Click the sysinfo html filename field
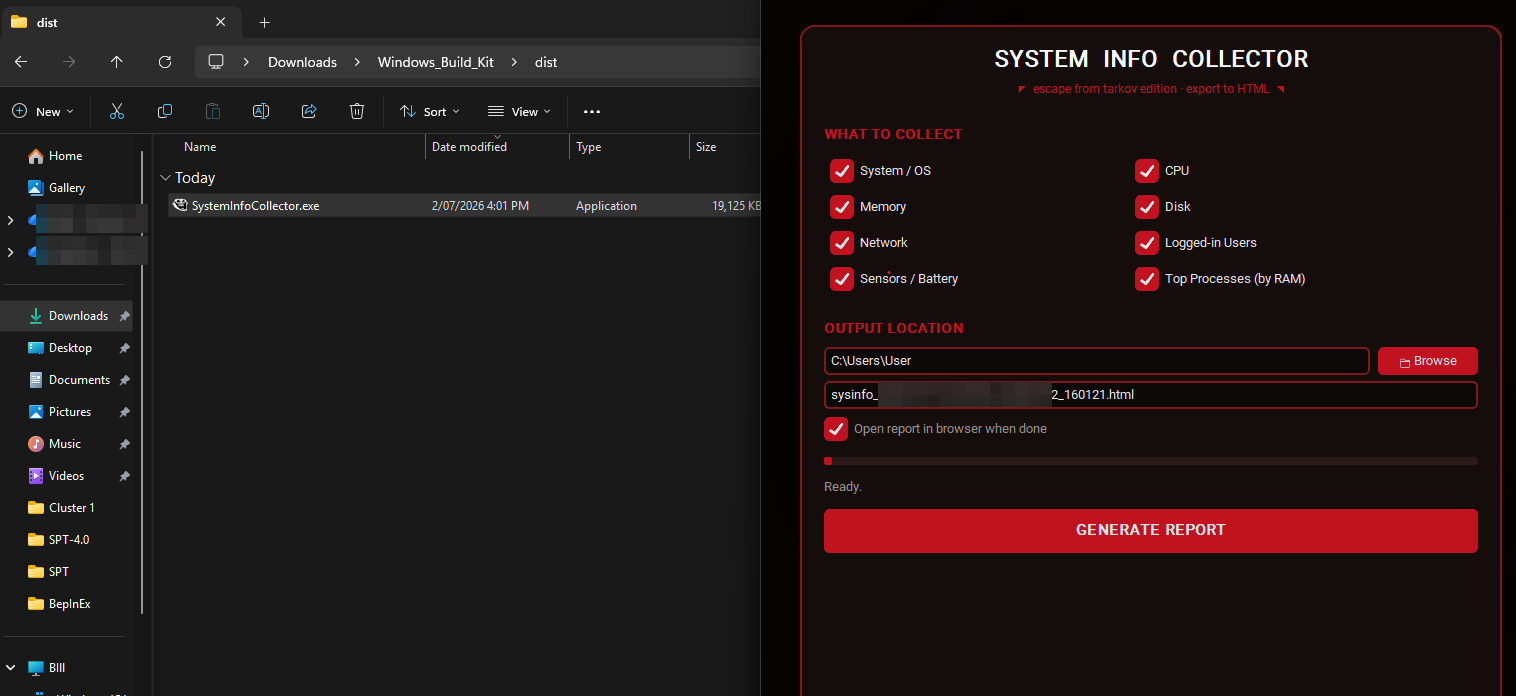Screen dimensions: 1516x696 pyautogui.click(x=1150, y=395)
